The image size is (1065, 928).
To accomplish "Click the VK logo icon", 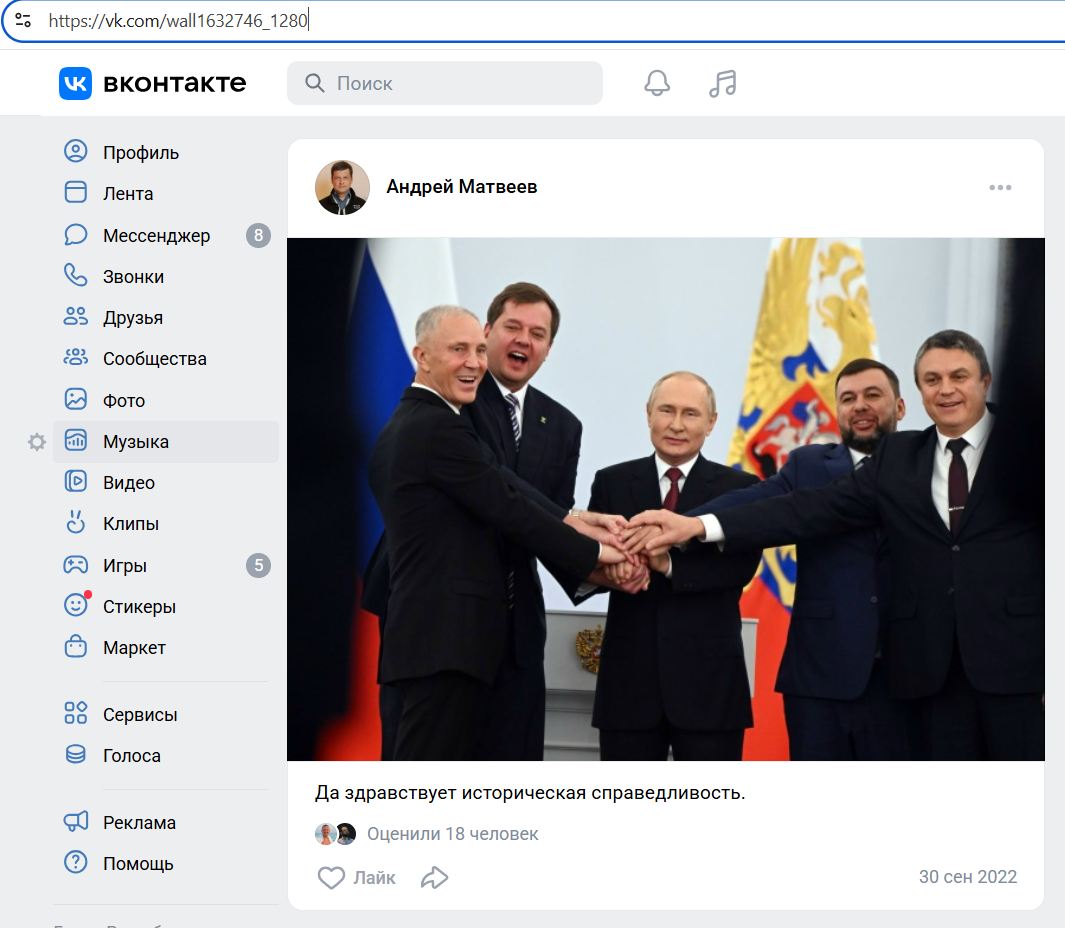I will [x=75, y=84].
